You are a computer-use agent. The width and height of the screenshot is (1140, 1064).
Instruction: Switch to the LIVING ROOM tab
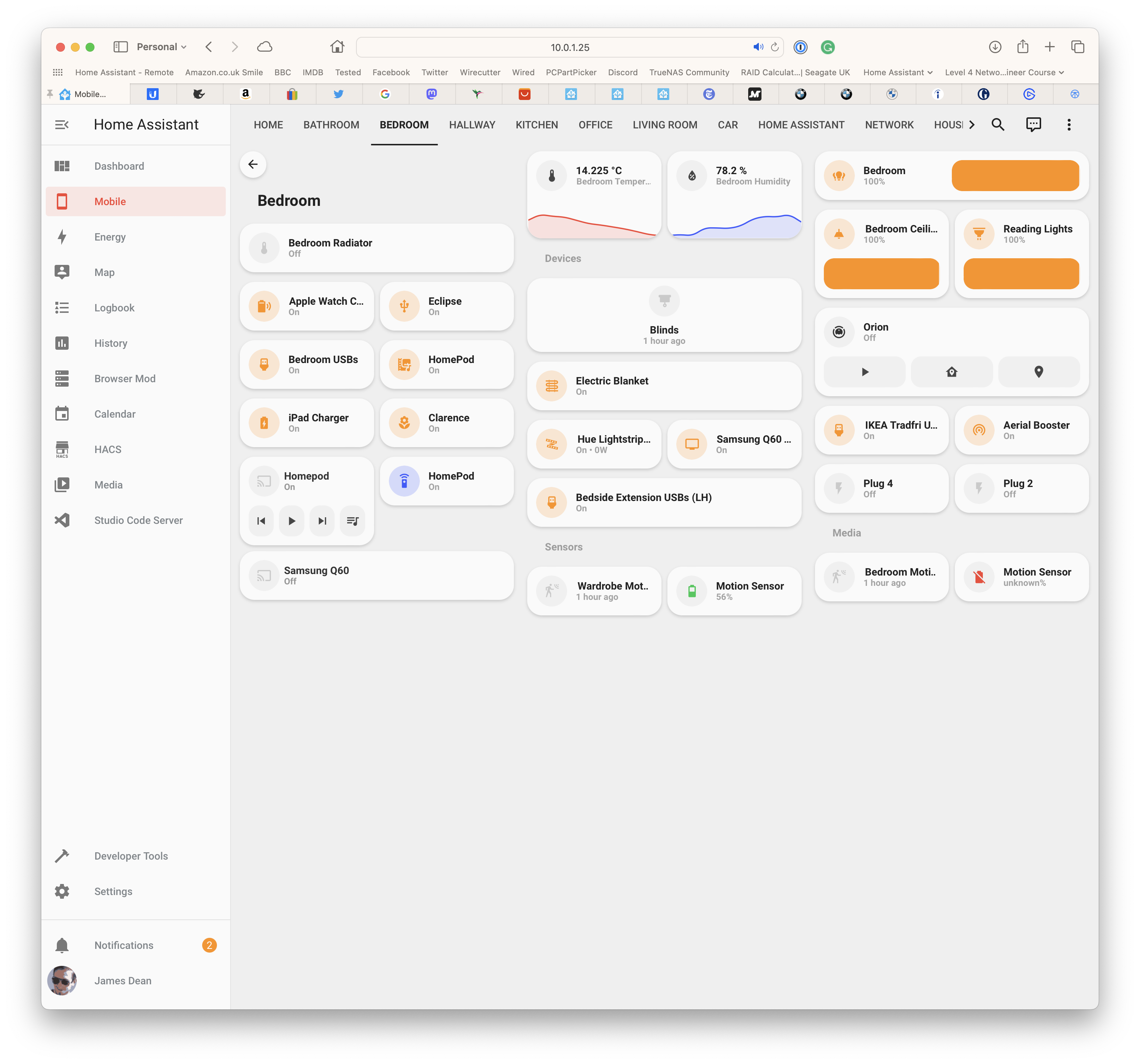click(x=665, y=124)
